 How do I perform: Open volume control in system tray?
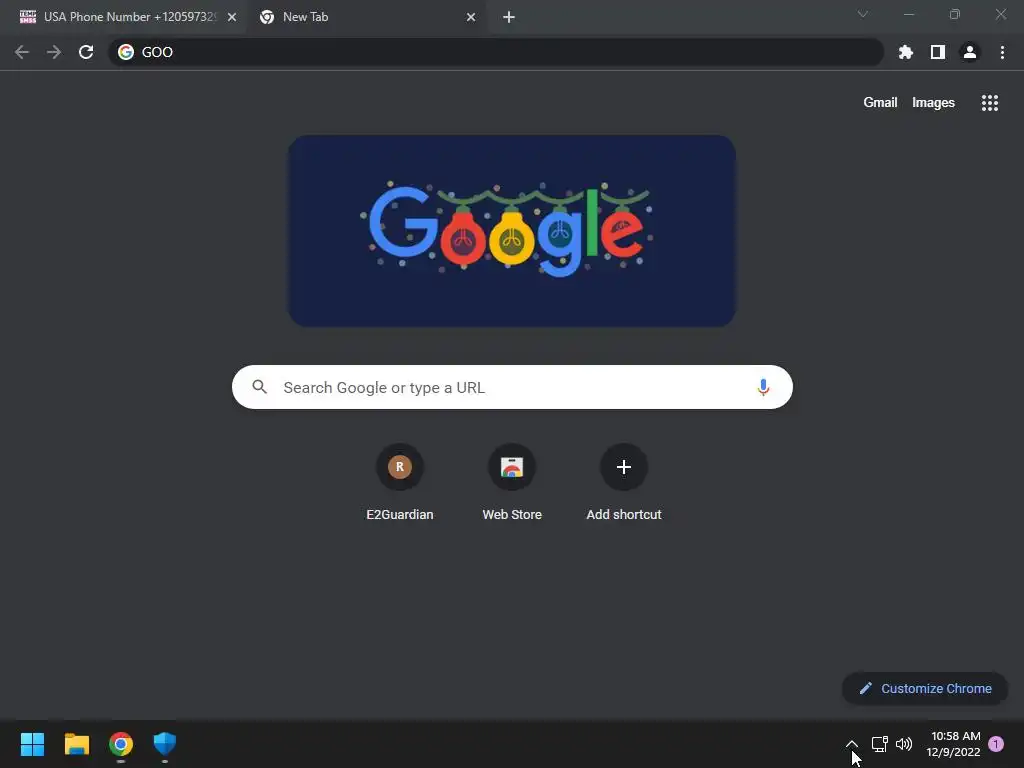point(904,744)
